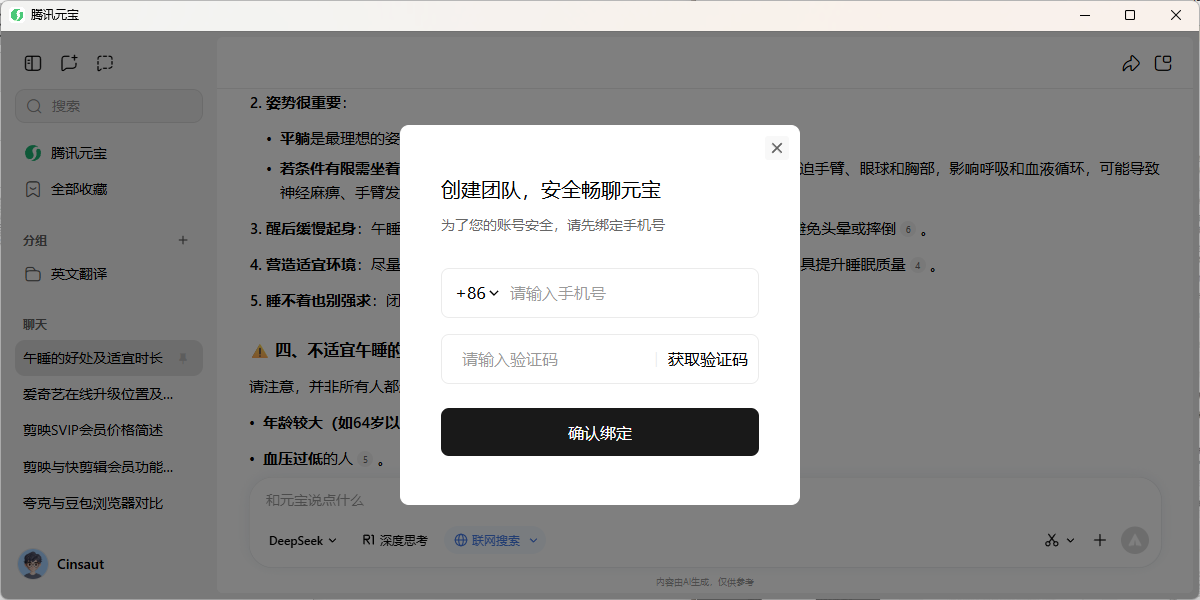This screenshot has height=600, width=1200.
Task: Click the 腾讯元宝 logo icon in the sidebar
Action: point(33,153)
